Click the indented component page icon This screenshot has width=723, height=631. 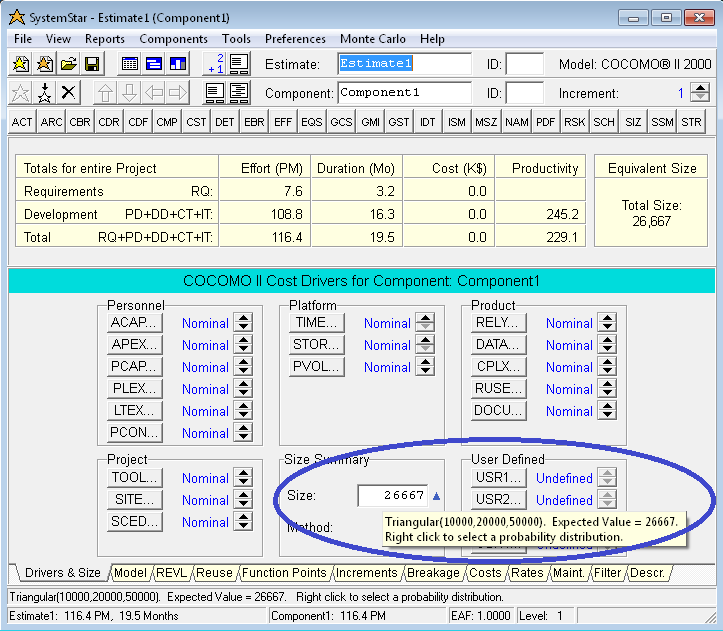(x=239, y=93)
